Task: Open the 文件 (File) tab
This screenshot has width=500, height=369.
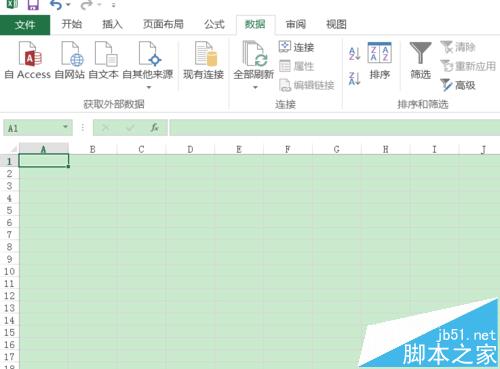Action: [25, 25]
